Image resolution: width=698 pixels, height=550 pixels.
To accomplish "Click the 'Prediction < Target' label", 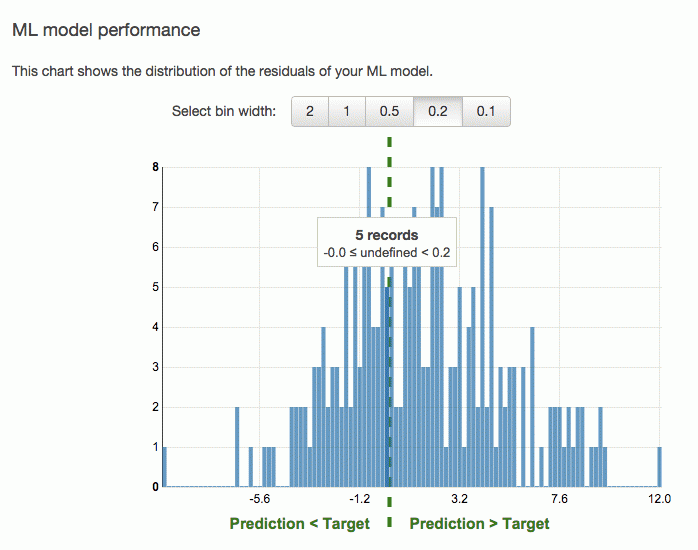I will tap(300, 524).
